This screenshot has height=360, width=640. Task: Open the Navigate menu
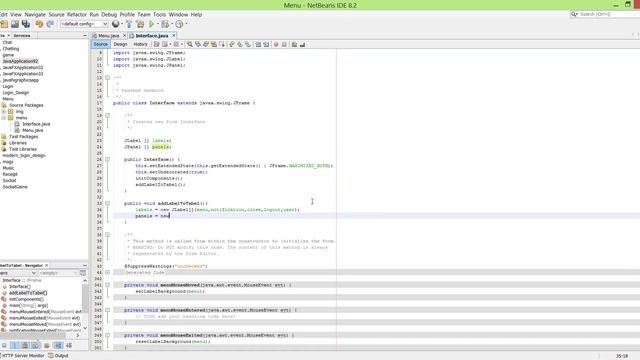coord(35,14)
